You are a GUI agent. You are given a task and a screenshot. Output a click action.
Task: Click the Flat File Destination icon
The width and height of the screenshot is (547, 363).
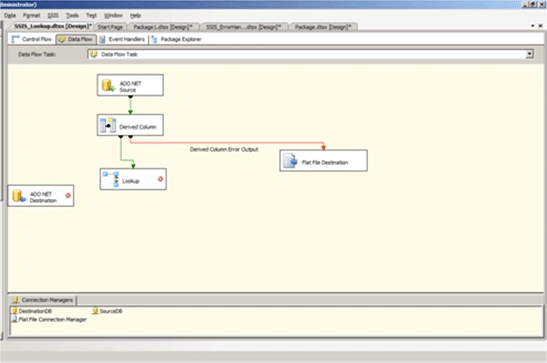click(290, 161)
